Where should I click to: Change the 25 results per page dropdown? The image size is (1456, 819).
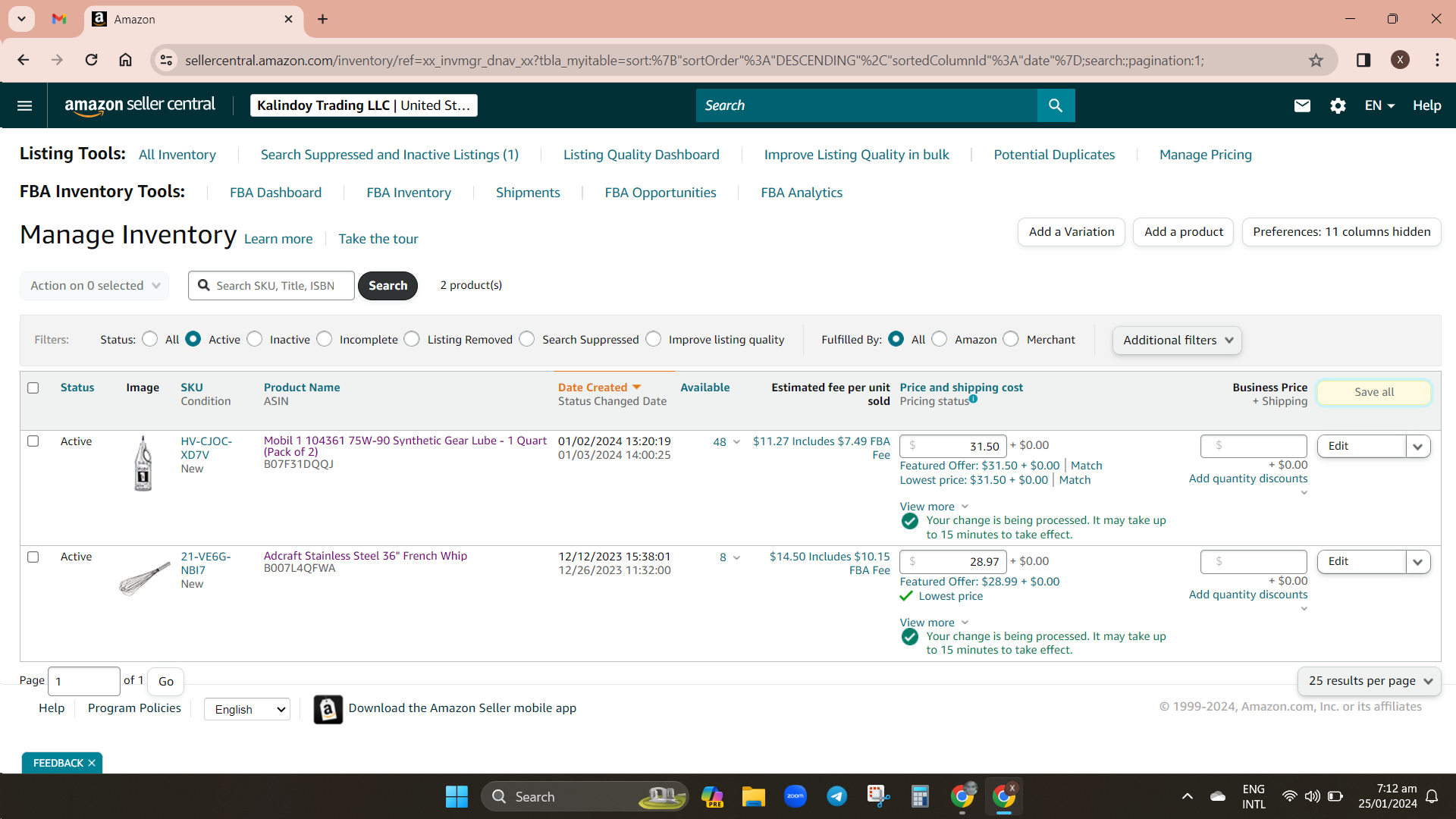tap(1370, 681)
